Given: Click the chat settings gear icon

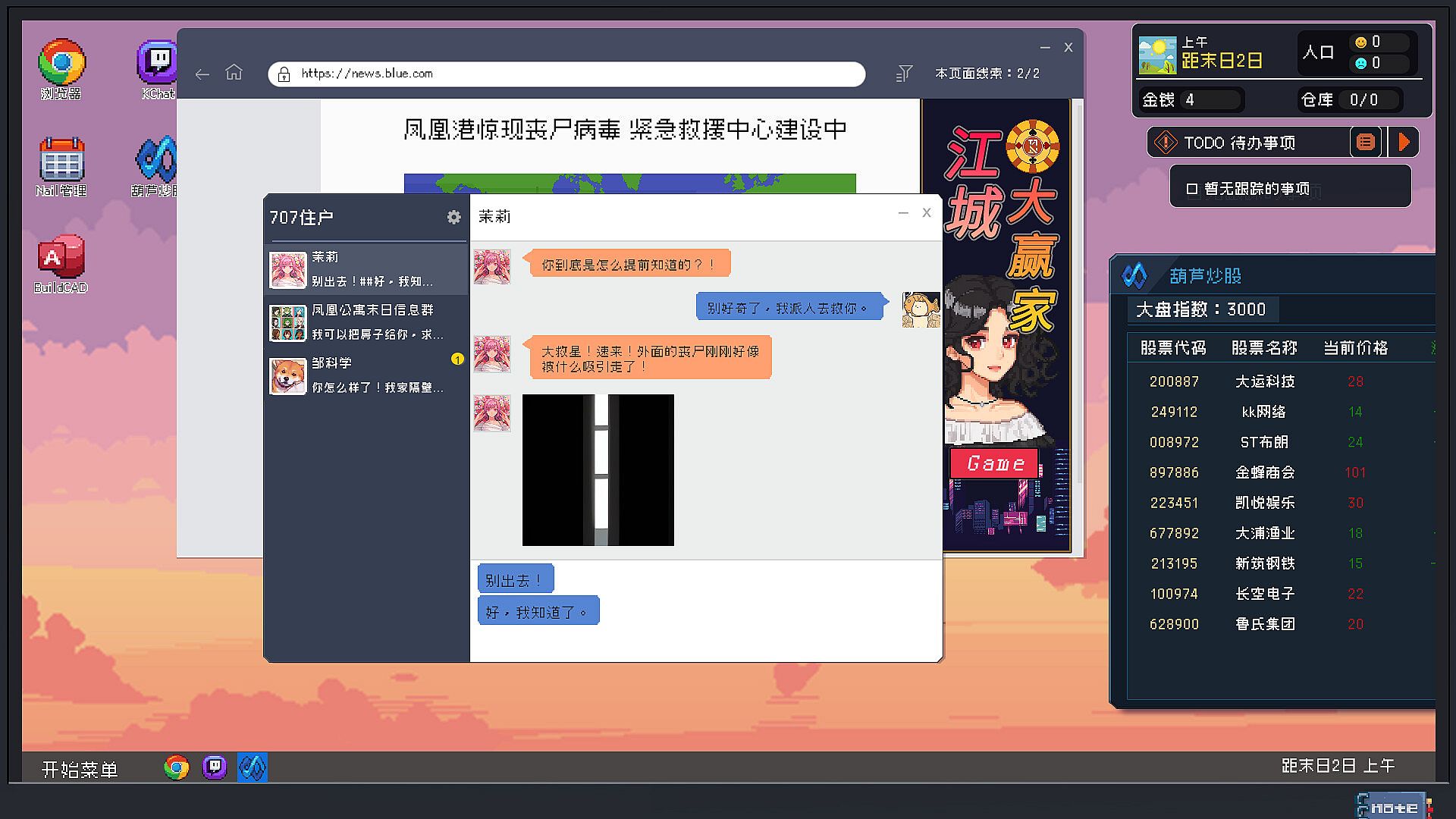Looking at the screenshot, I should click(x=453, y=218).
